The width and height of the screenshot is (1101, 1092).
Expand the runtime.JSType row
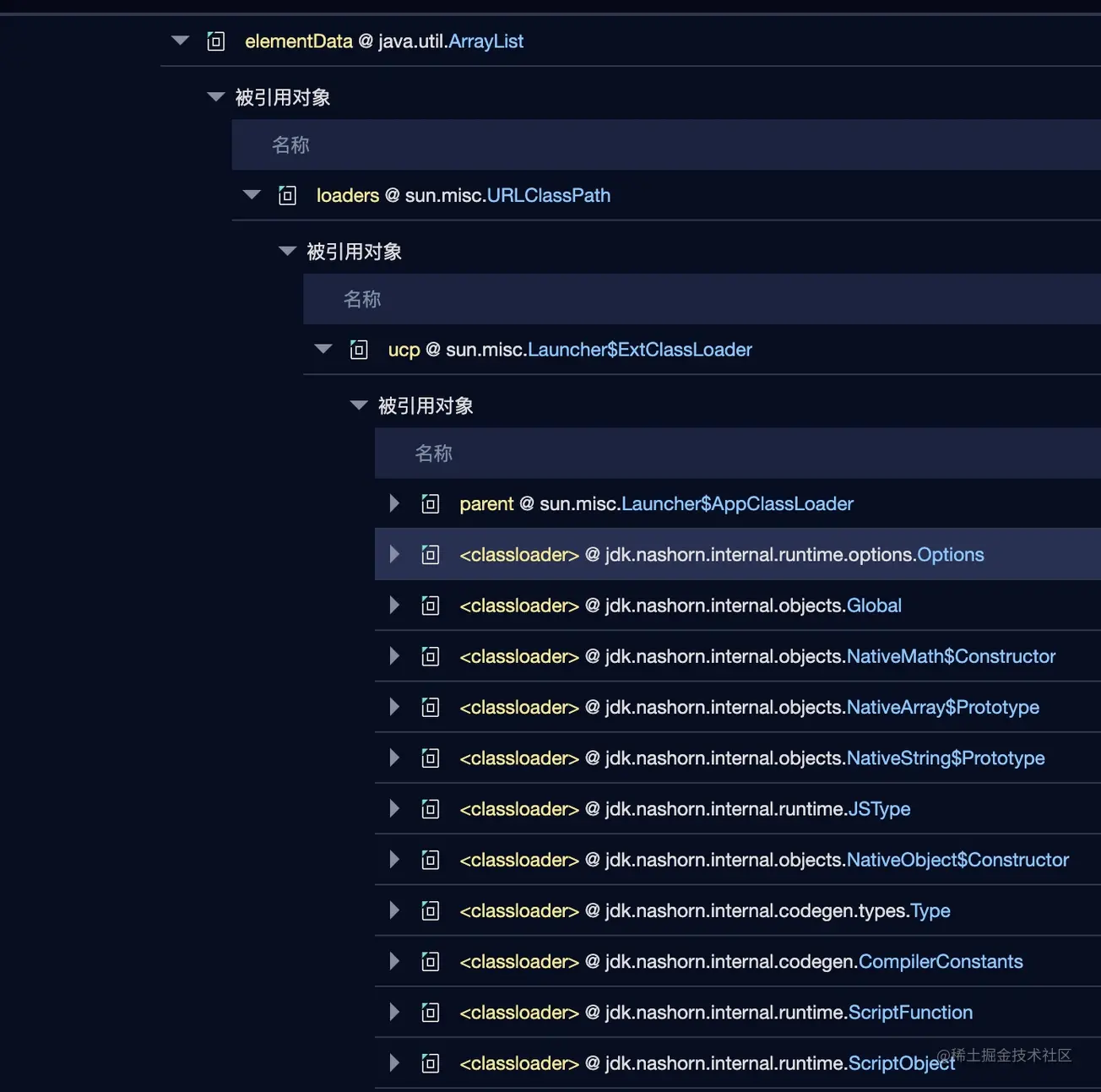pyautogui.click(x=394, y=809)
